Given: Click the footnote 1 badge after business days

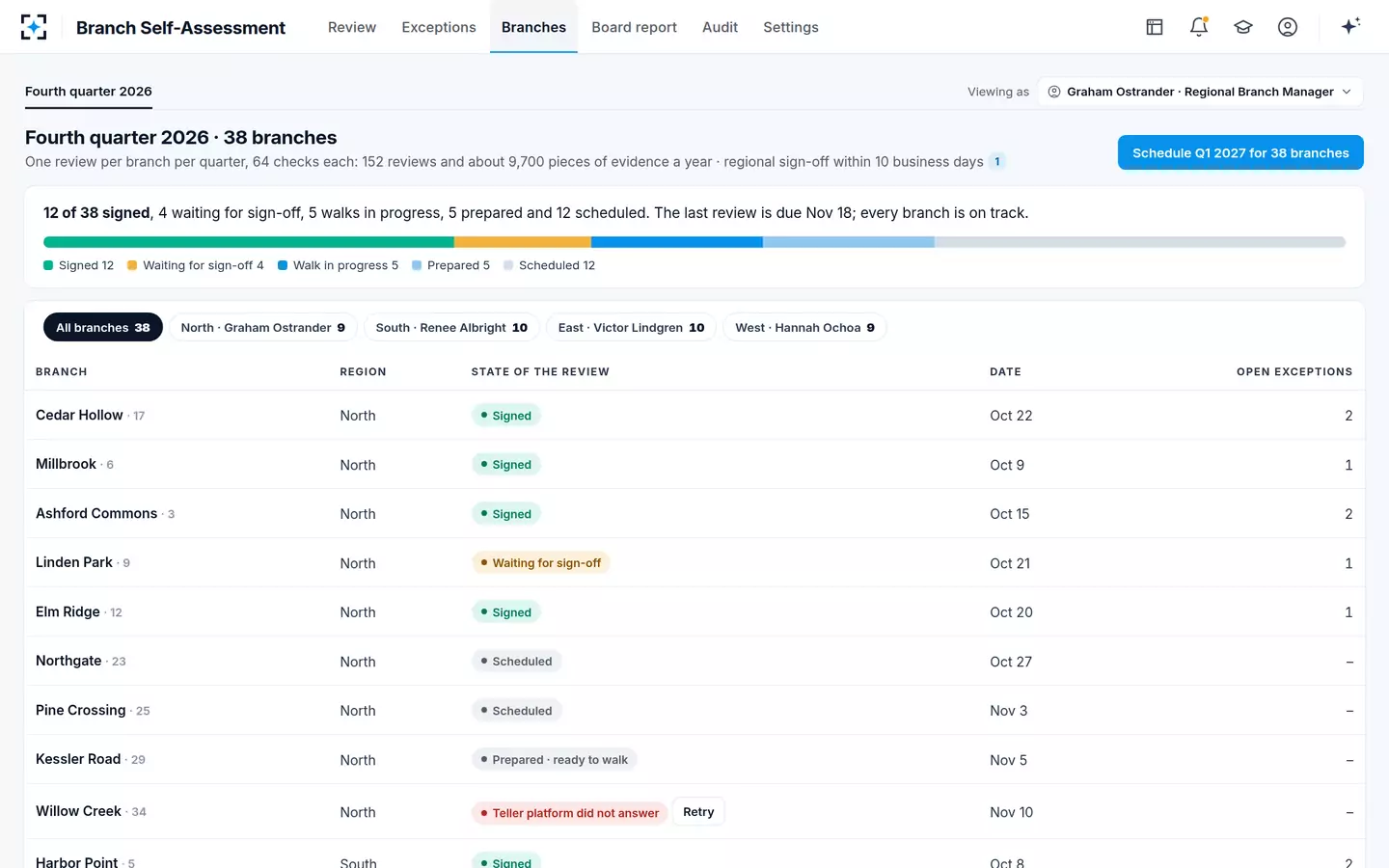Looking at the screenshot, I should point(997,161).
